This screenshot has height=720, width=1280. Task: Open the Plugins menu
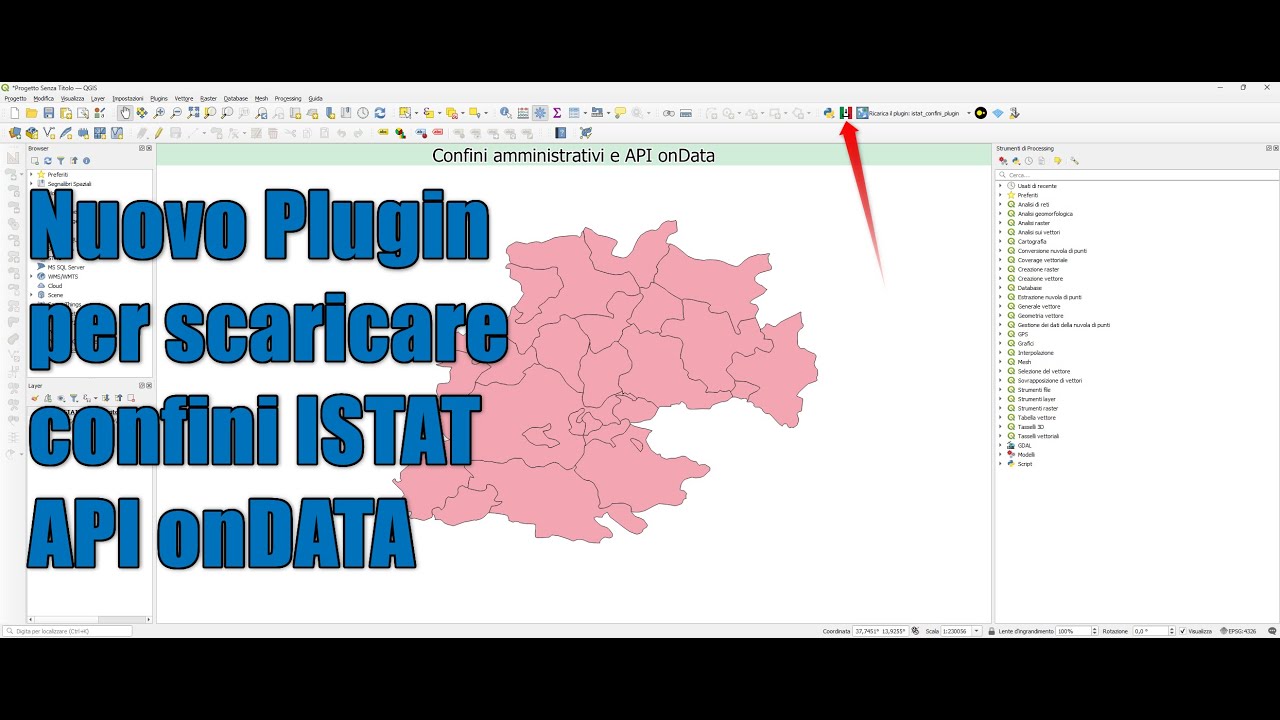click(159, 99)
